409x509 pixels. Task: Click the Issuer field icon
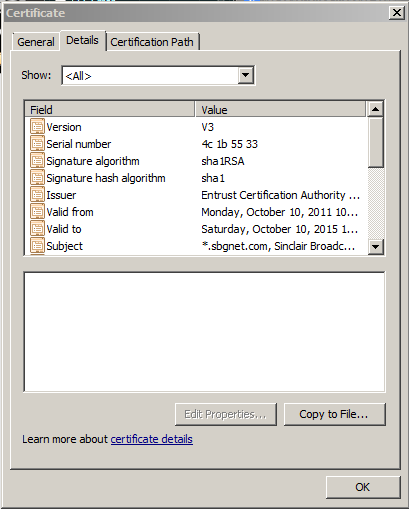tap(37, 195)
